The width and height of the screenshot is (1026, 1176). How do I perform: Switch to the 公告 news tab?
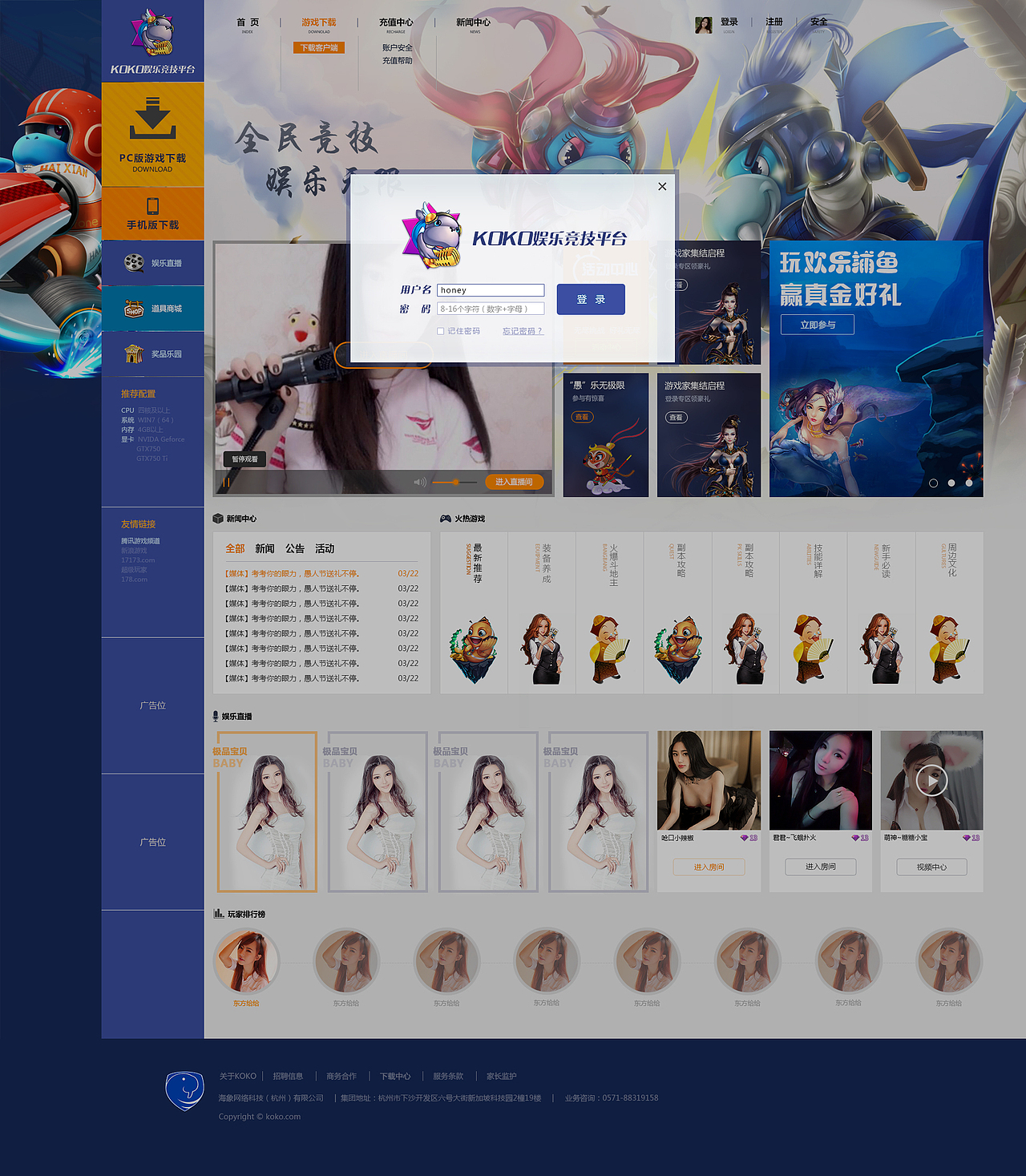coord(295,548)
